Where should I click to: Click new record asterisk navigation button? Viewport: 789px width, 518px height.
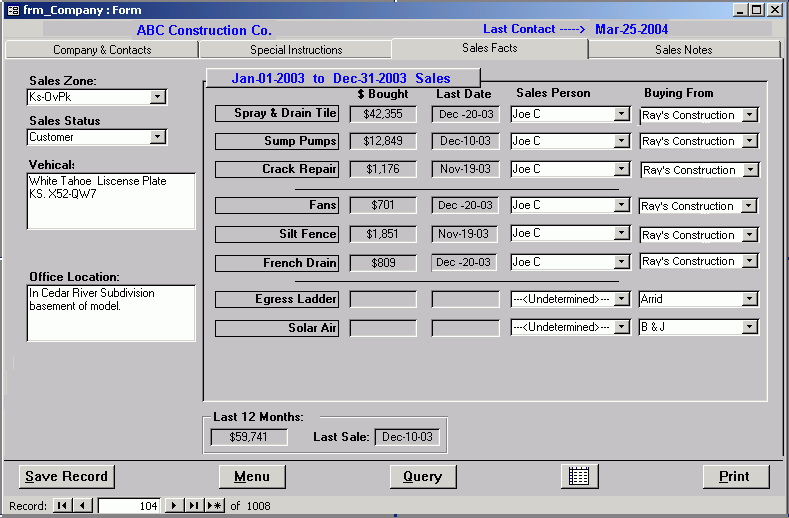pos(214,506)
